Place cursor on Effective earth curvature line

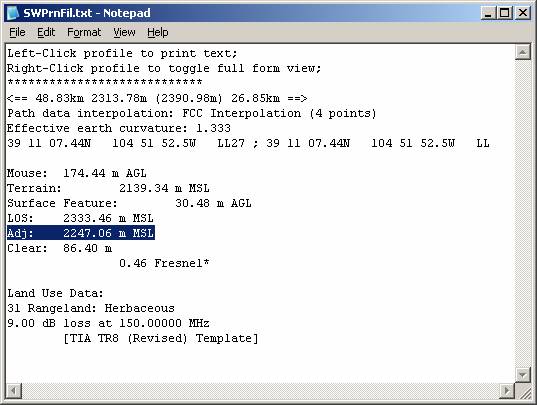pyautogui.click(x=119, y=128)
